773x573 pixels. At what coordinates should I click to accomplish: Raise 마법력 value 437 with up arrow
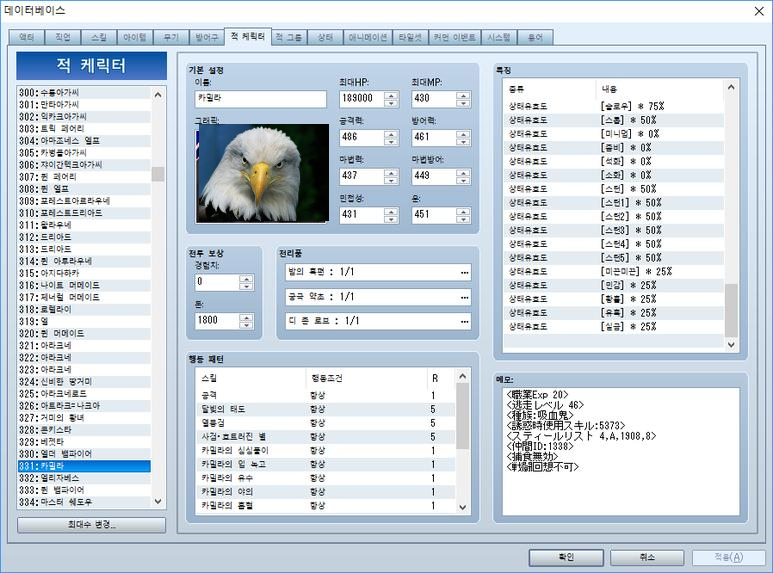tap(391, 172)
